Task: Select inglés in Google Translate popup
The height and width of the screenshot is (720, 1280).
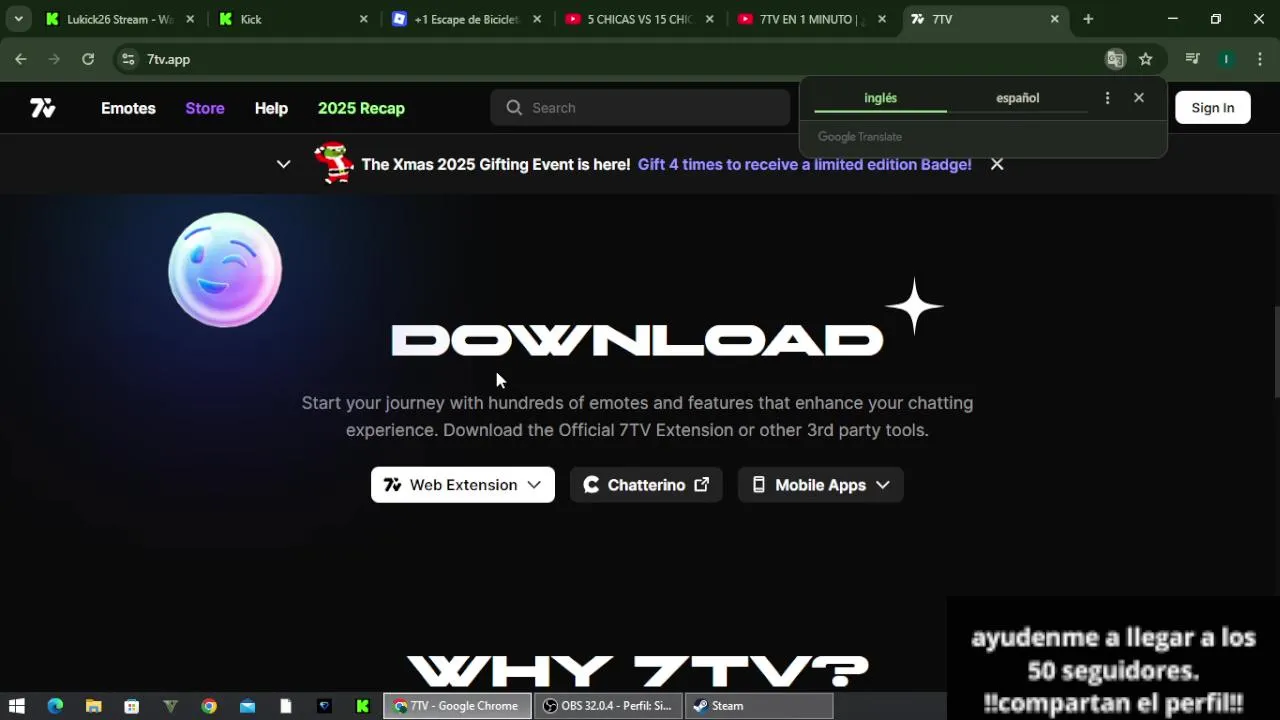Action: pyautogui.click(x=881, y=98)
